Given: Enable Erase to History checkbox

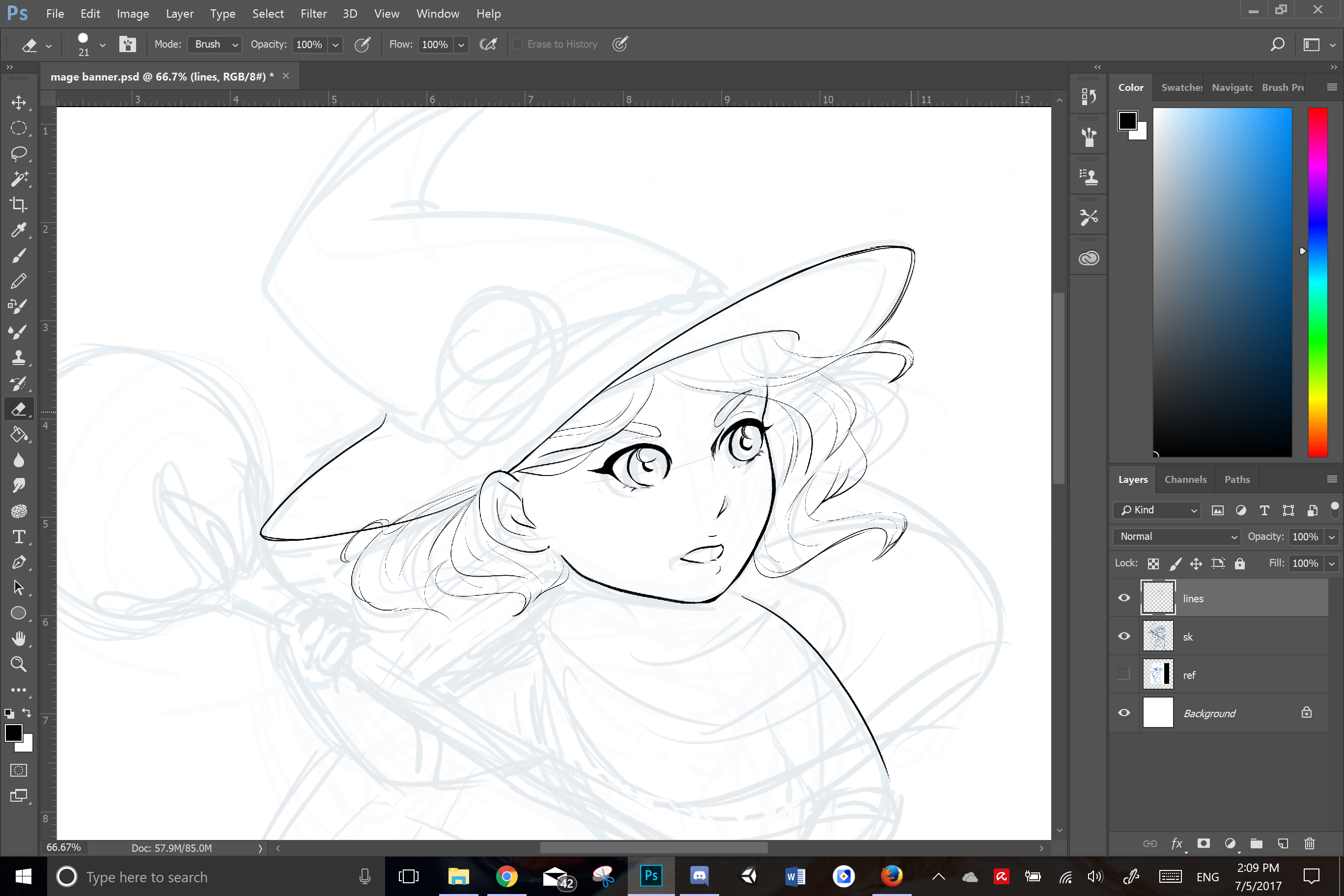Looking at the screenshot, I should tap(517, 44).
